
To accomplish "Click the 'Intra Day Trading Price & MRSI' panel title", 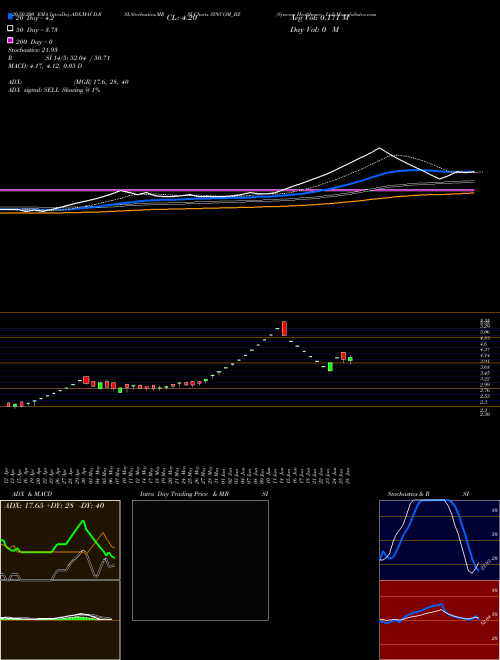I will pyautogui.click(x=204, y=494).
